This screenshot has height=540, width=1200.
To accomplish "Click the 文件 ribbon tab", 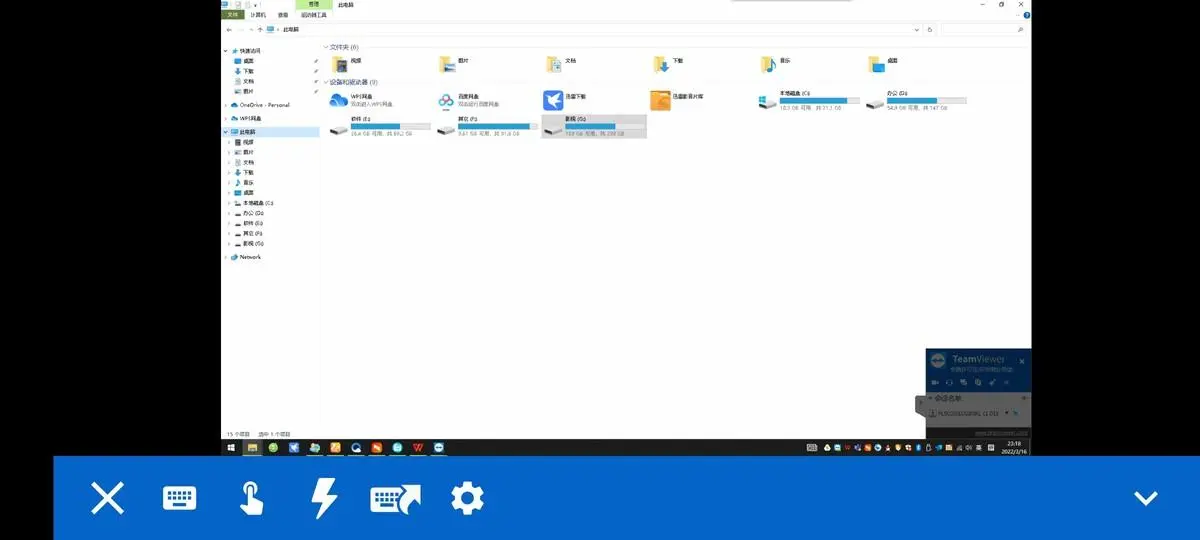I will [232, 15].
